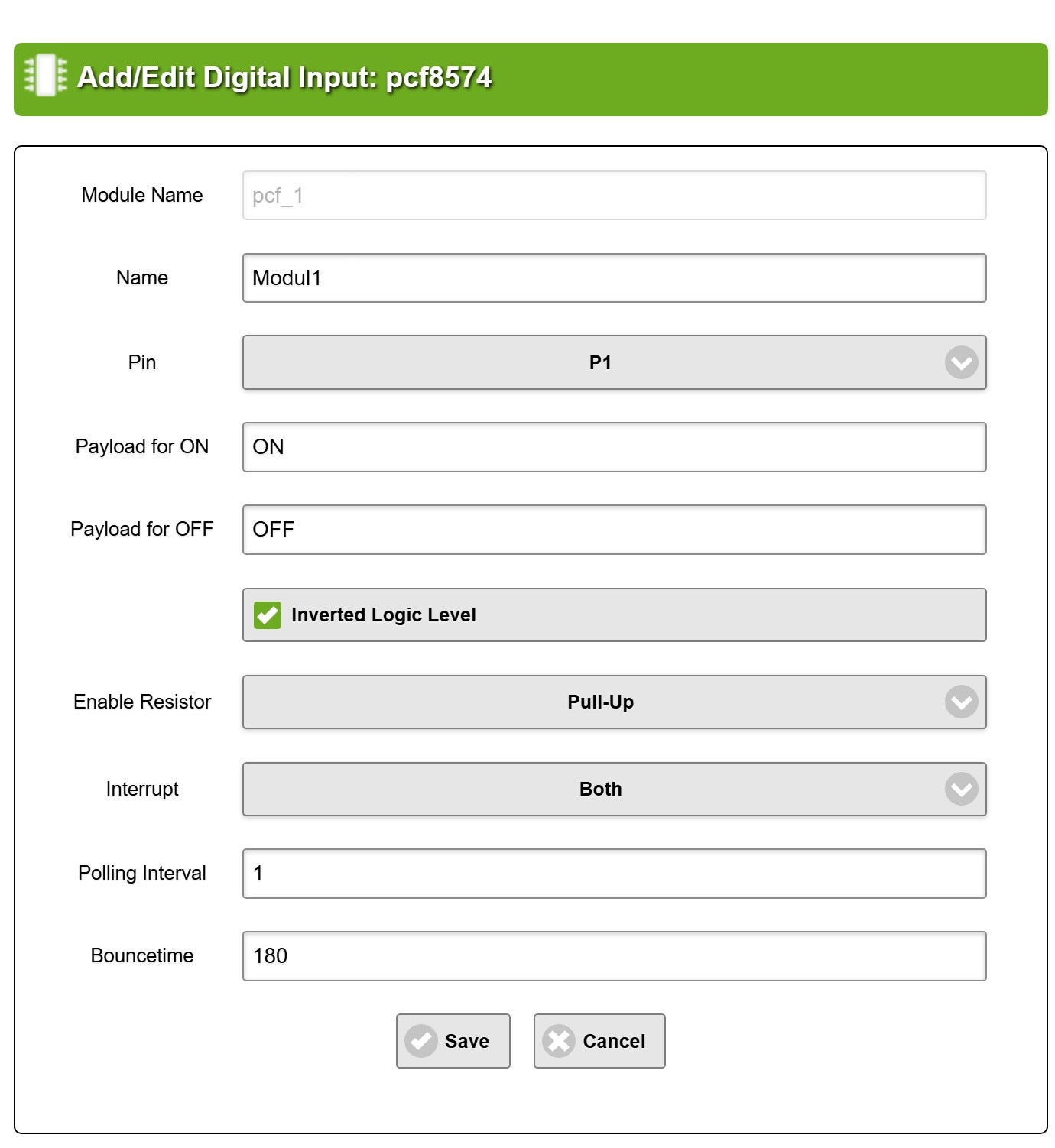The width and height of the screenshot is (1055, 1148).
Task: Click the checkmark icon on Save
Action: [421, 1041]
